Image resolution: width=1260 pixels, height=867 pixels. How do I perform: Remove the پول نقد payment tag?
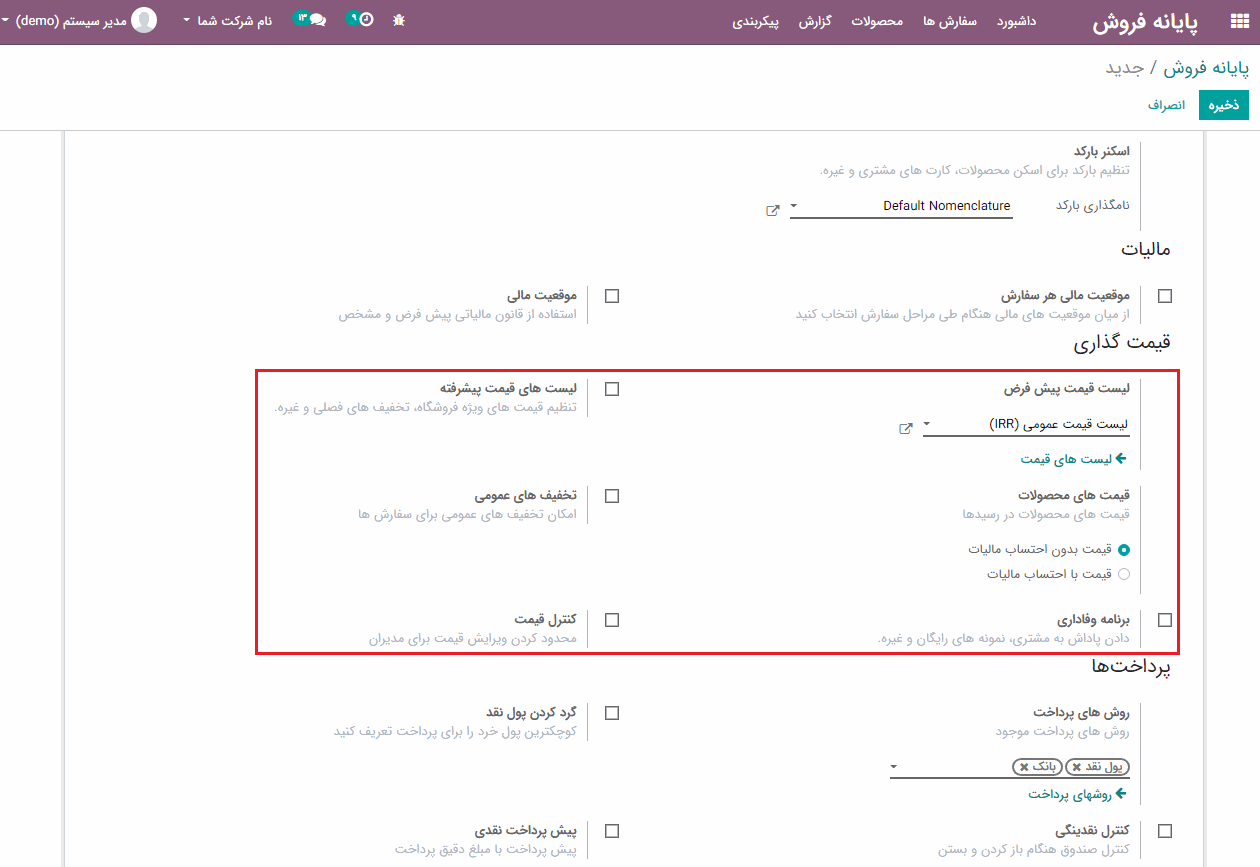(1077, 767)
